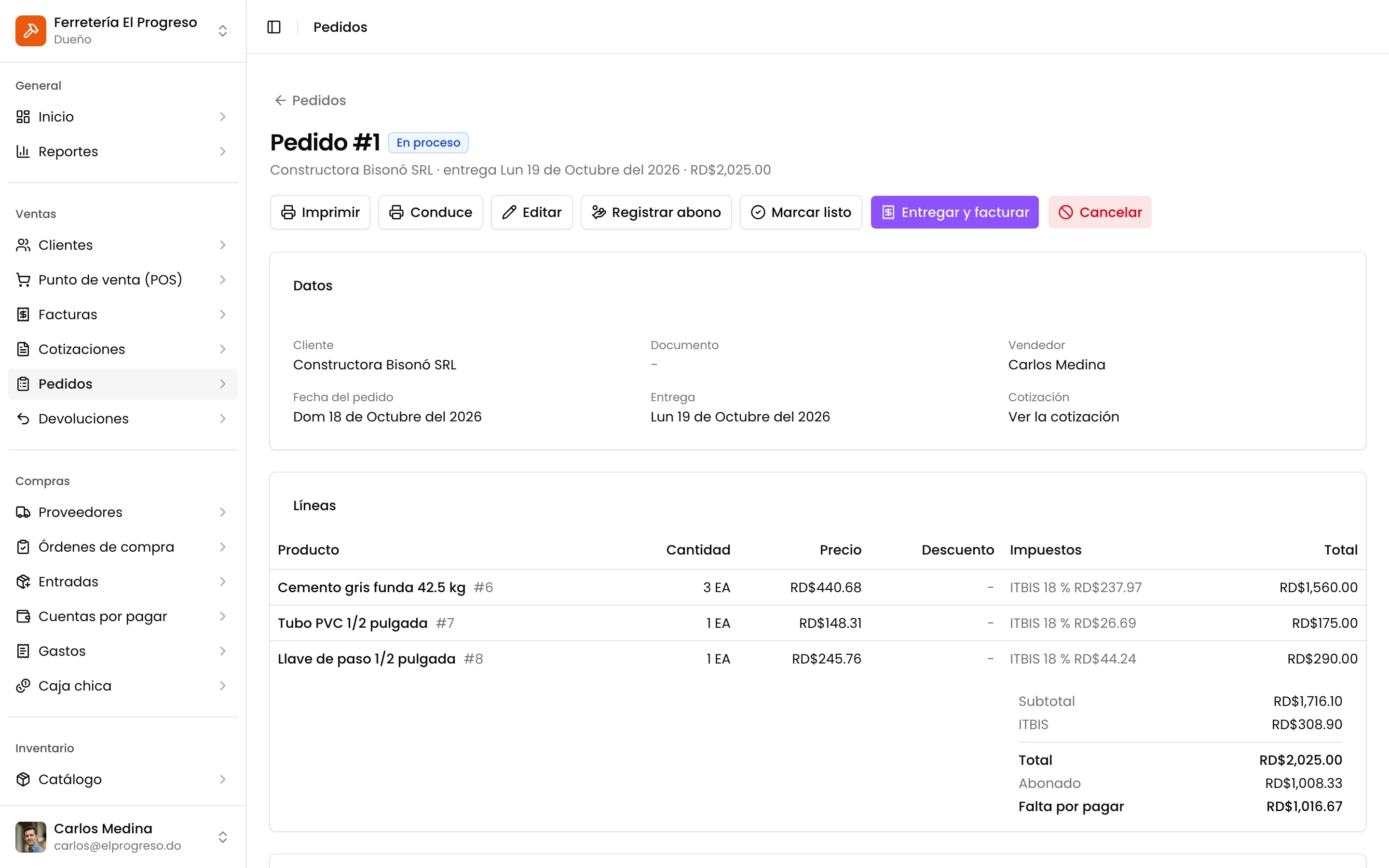Click Carlos Medina's avatar photo
This screenshot has height=868, width=1389.
[x=30, y=837]
